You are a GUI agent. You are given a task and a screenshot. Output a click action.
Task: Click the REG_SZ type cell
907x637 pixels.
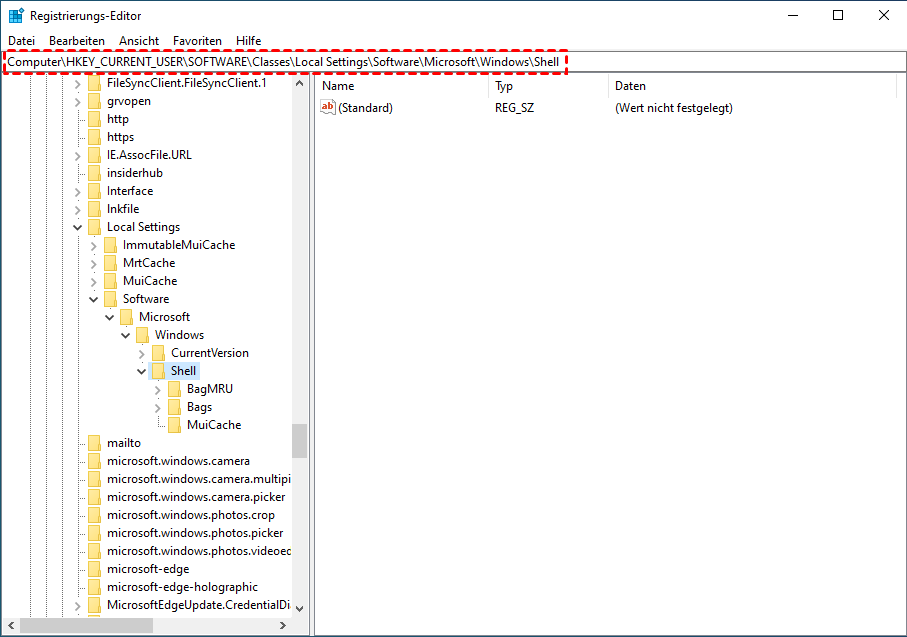coord(514,108)
